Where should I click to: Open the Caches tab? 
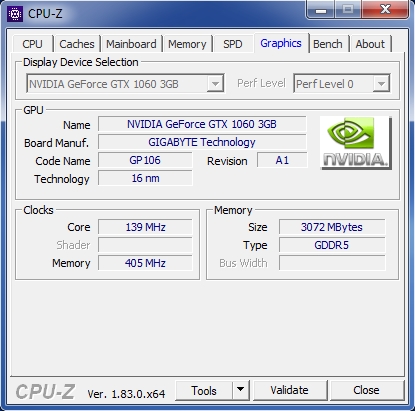(x=77, y=44)
